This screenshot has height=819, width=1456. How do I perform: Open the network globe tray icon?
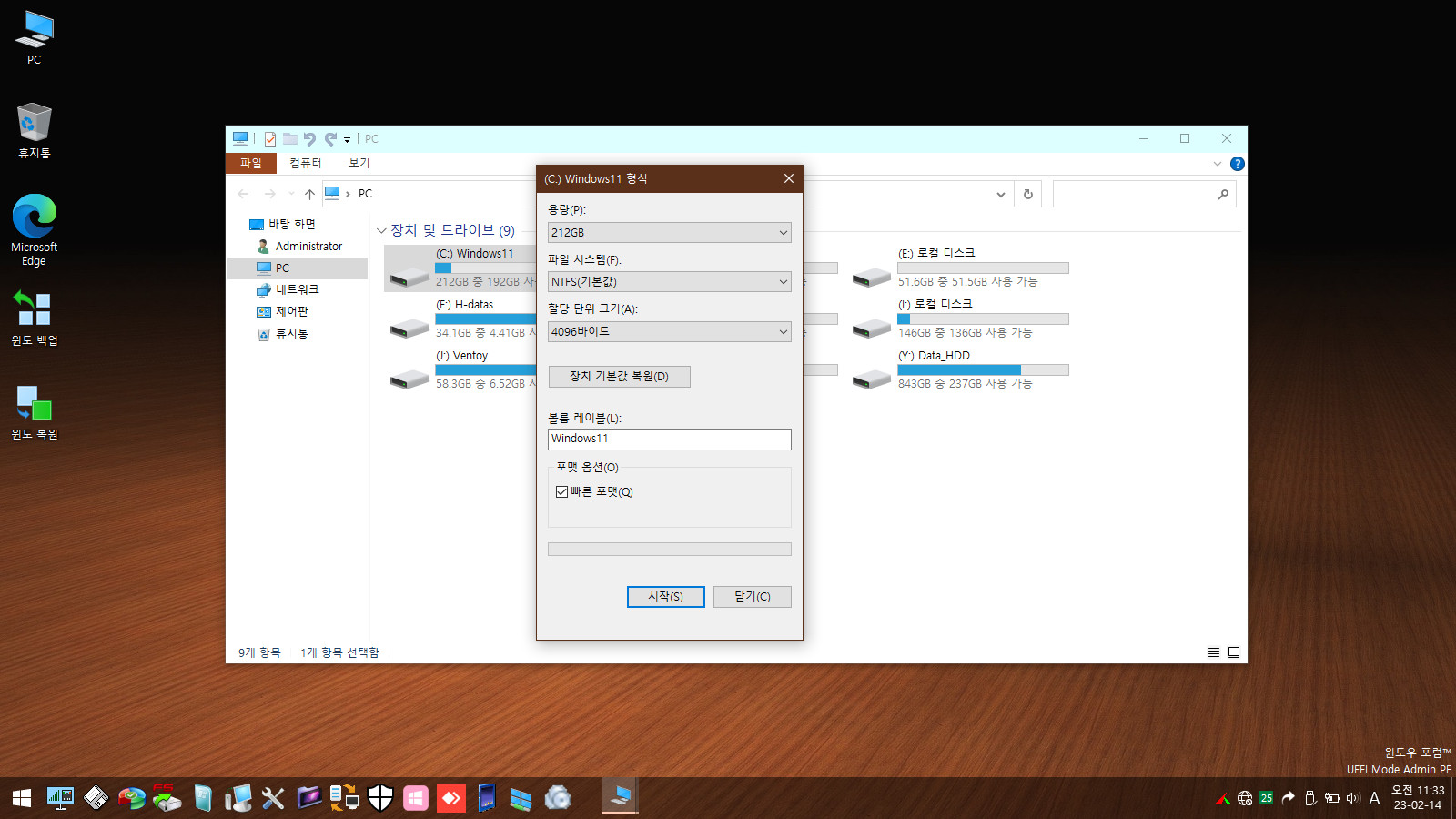pyautogui.click(x=1245, y=798)
